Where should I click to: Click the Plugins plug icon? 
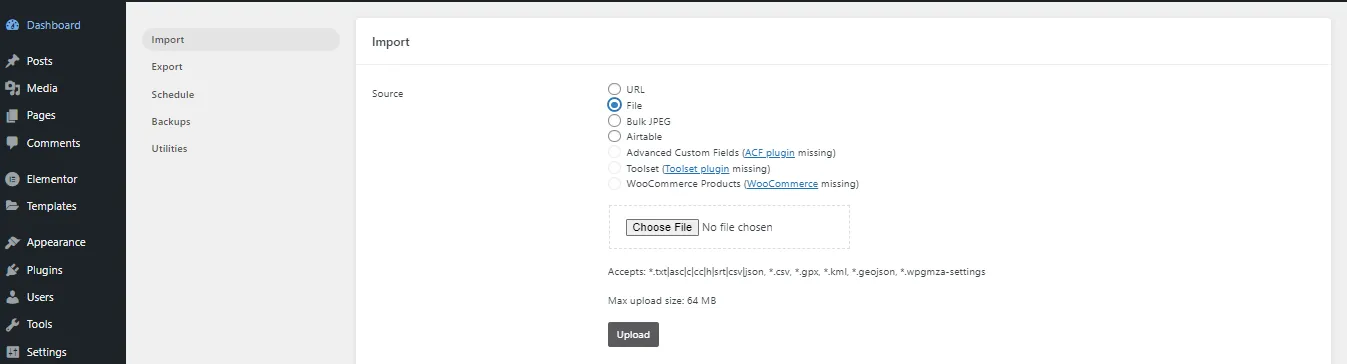[x=12, y=270]
